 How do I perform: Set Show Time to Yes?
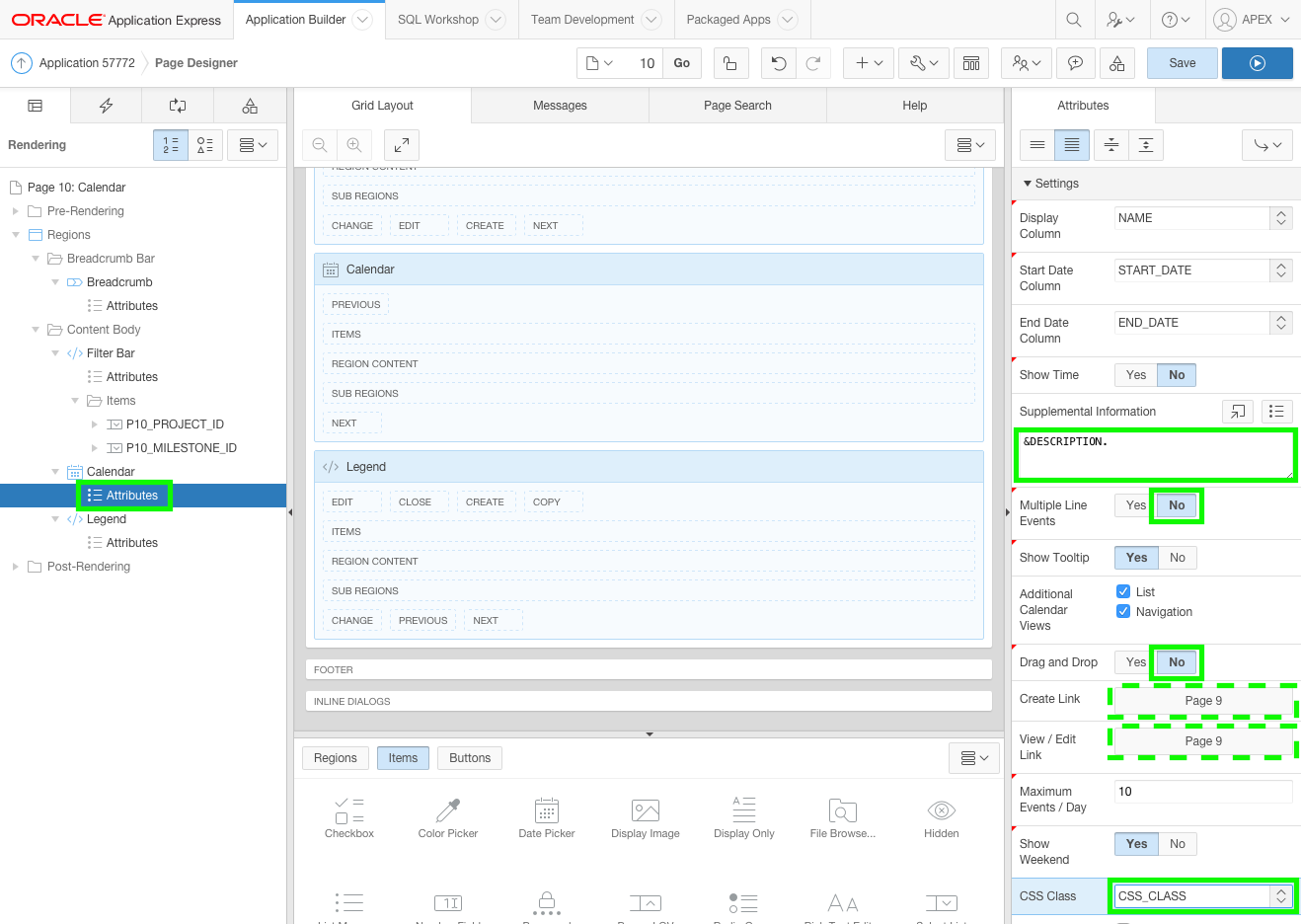1136,375
